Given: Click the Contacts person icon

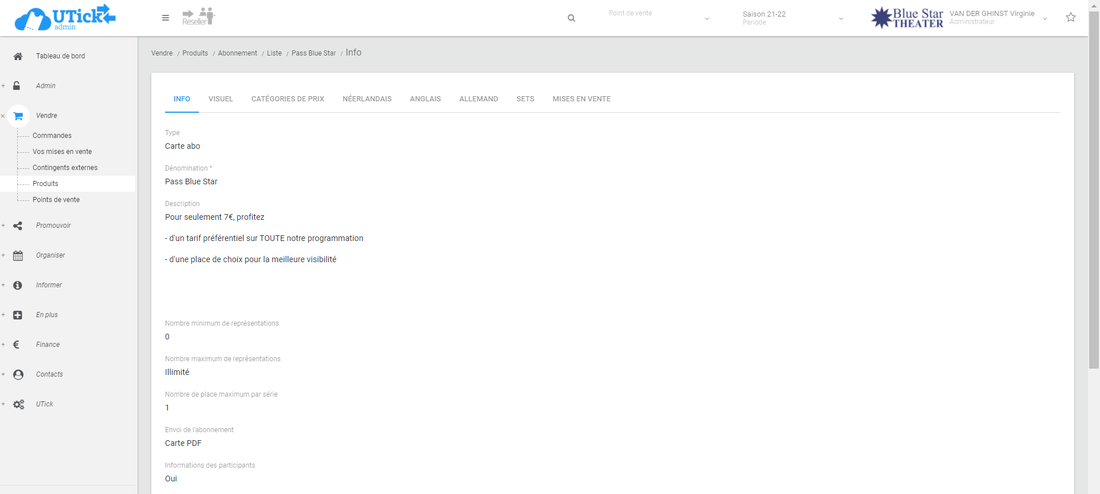Looking at the screenshot, I should tap(18, 374).
